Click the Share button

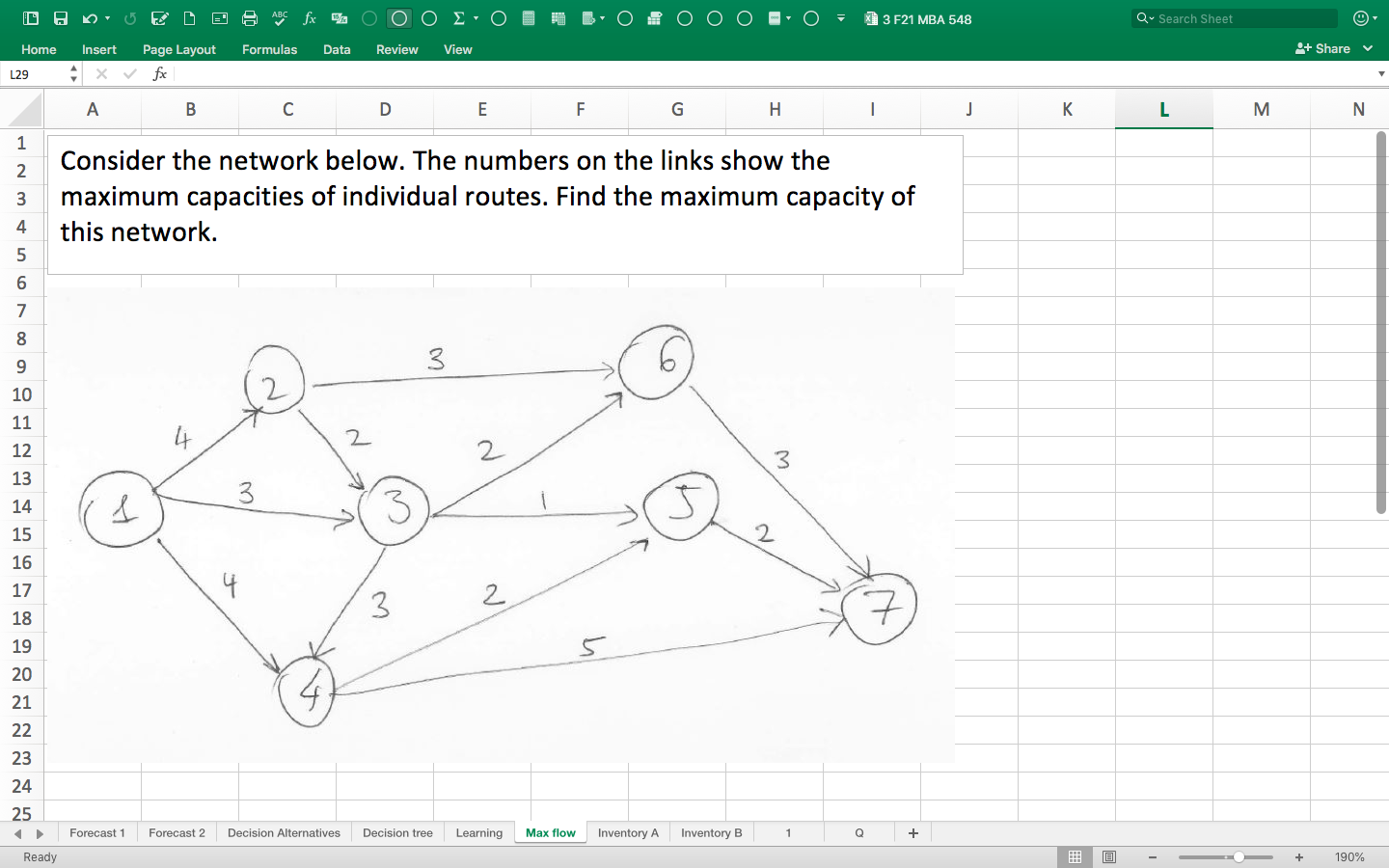pyautogui.click(x=1323, y=48)
